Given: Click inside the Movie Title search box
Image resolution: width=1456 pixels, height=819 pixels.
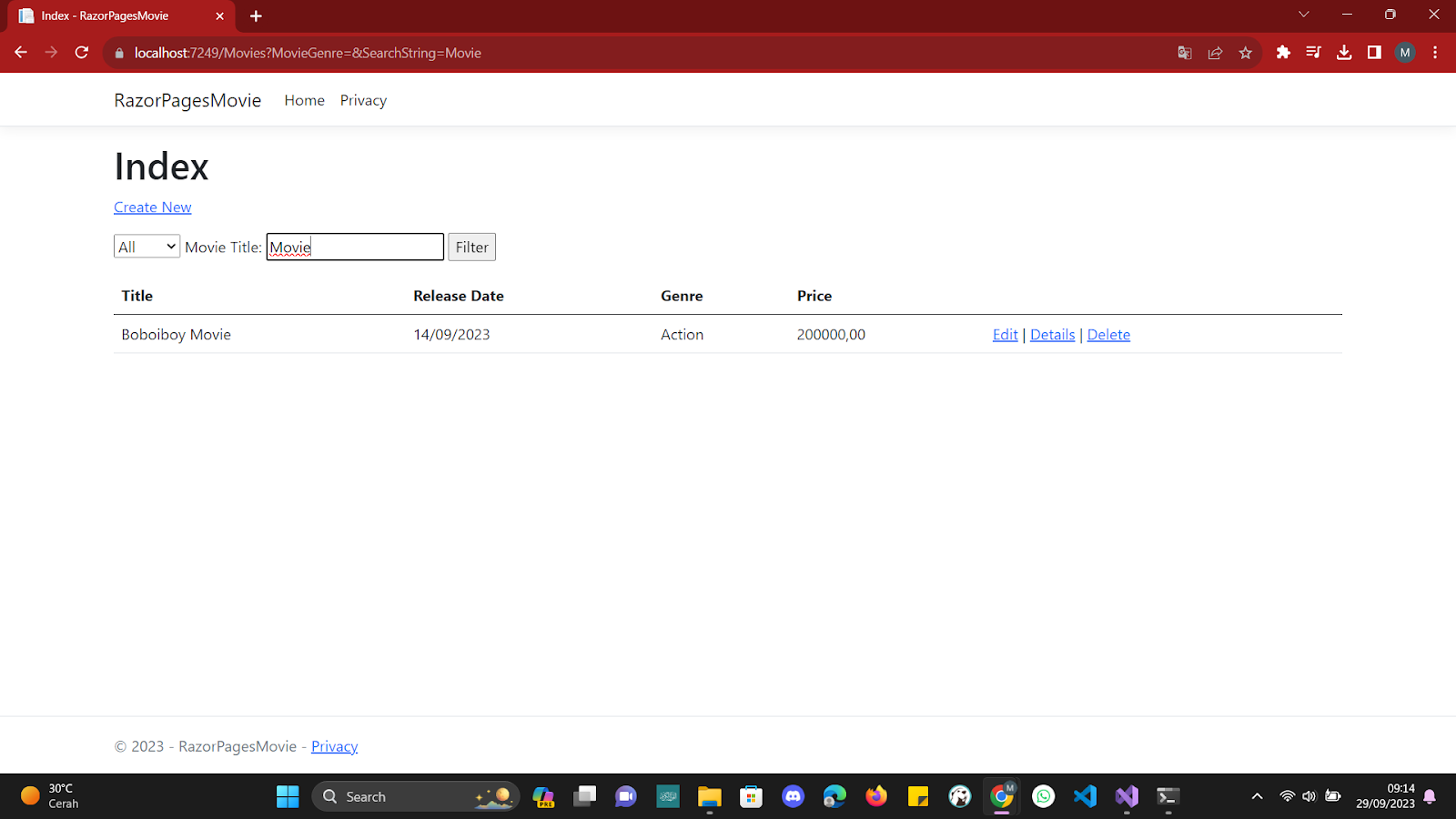Looking at the screenshot, I should pyautogui.click(x=355, y=247).
